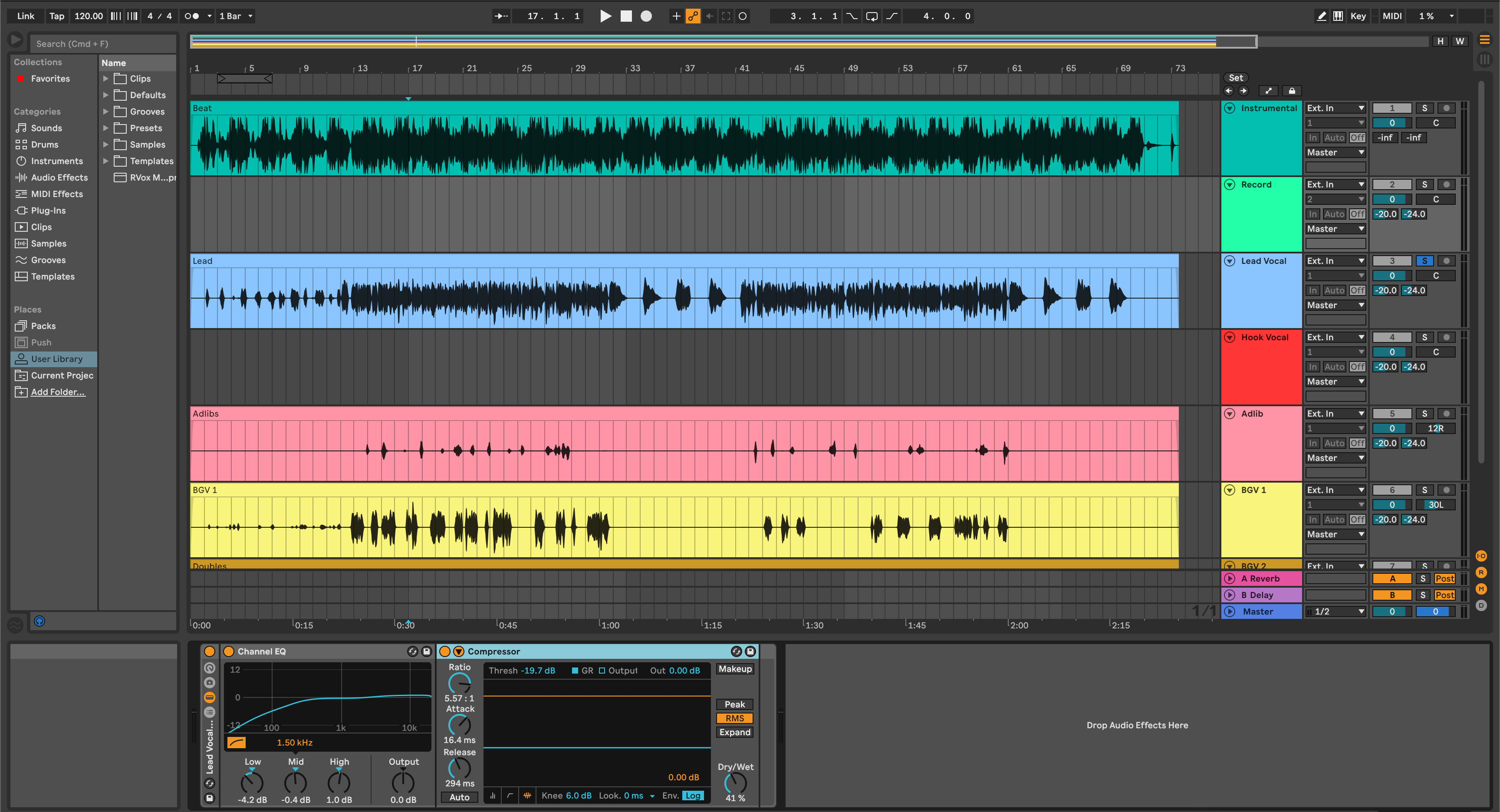The image size is (1500, 812).
Task: Click the Tap tempo button
Action: tap(56, 16)
